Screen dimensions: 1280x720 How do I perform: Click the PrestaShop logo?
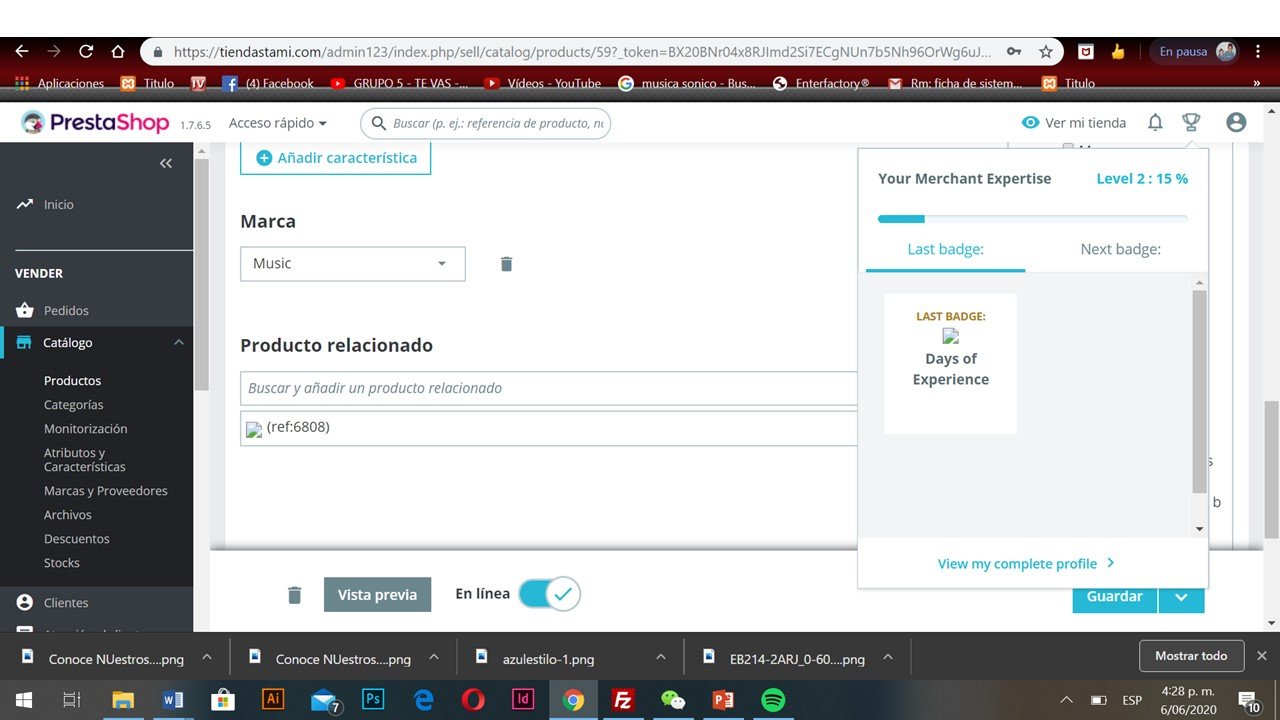[x=97, y=123]
